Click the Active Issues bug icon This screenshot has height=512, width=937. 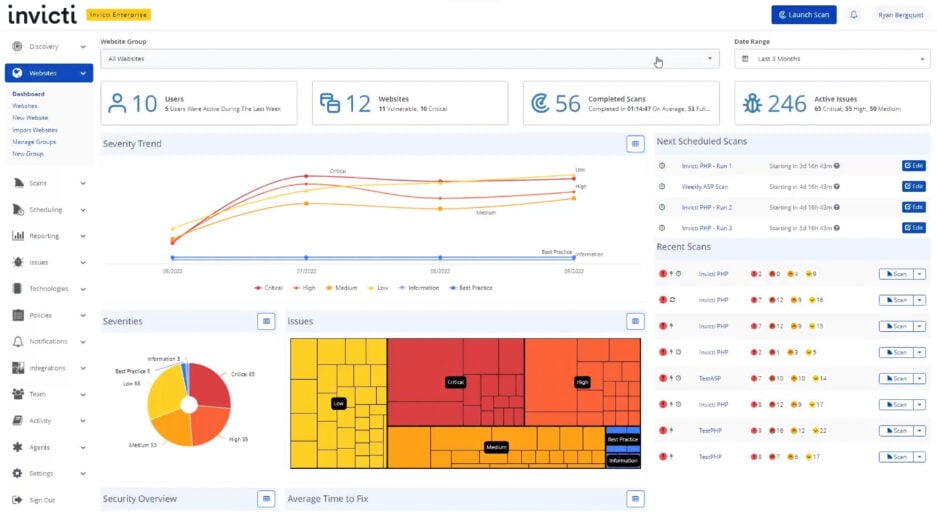coord(752,103)
